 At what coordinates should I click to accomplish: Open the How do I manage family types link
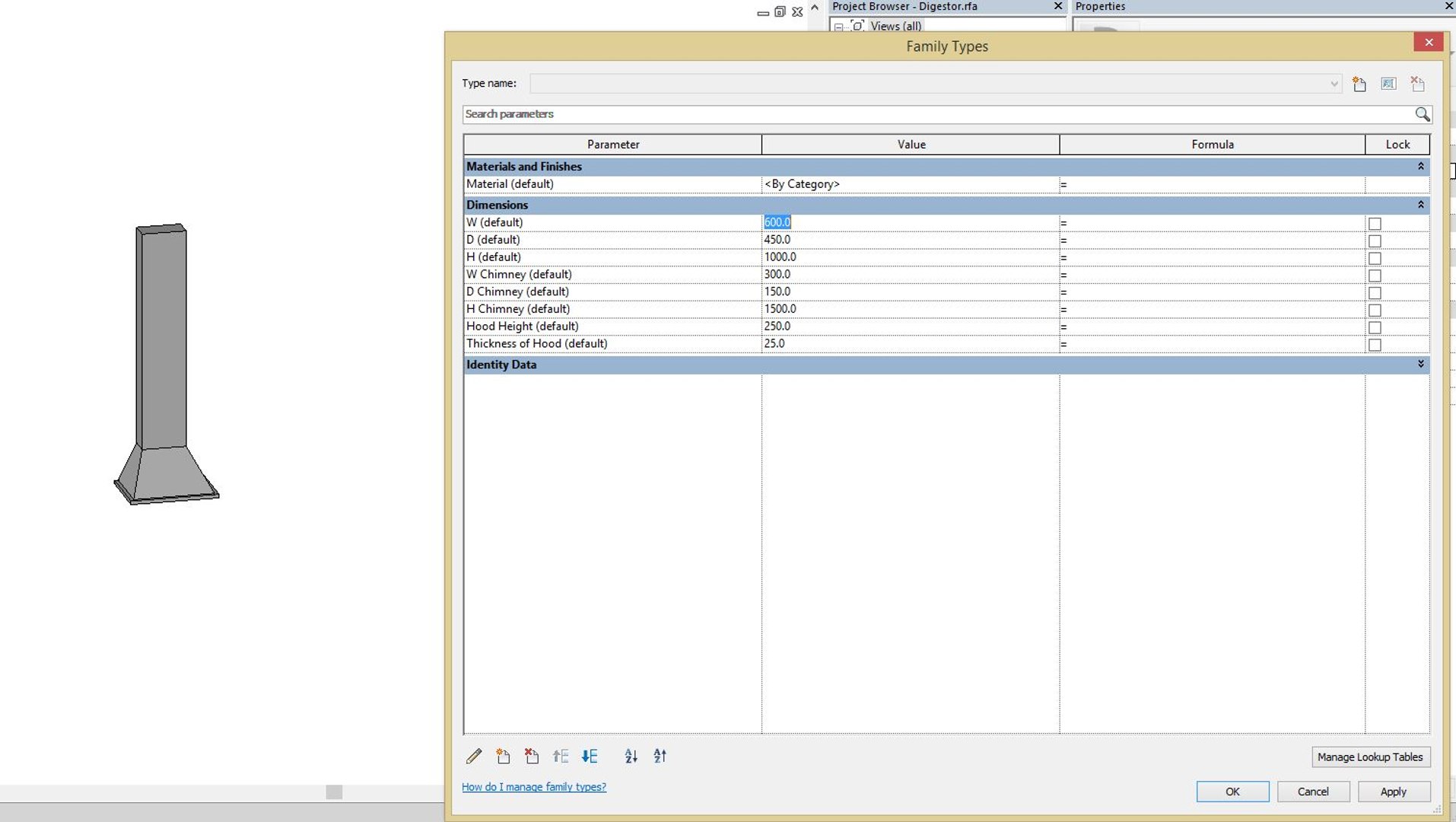click(534, 787)
